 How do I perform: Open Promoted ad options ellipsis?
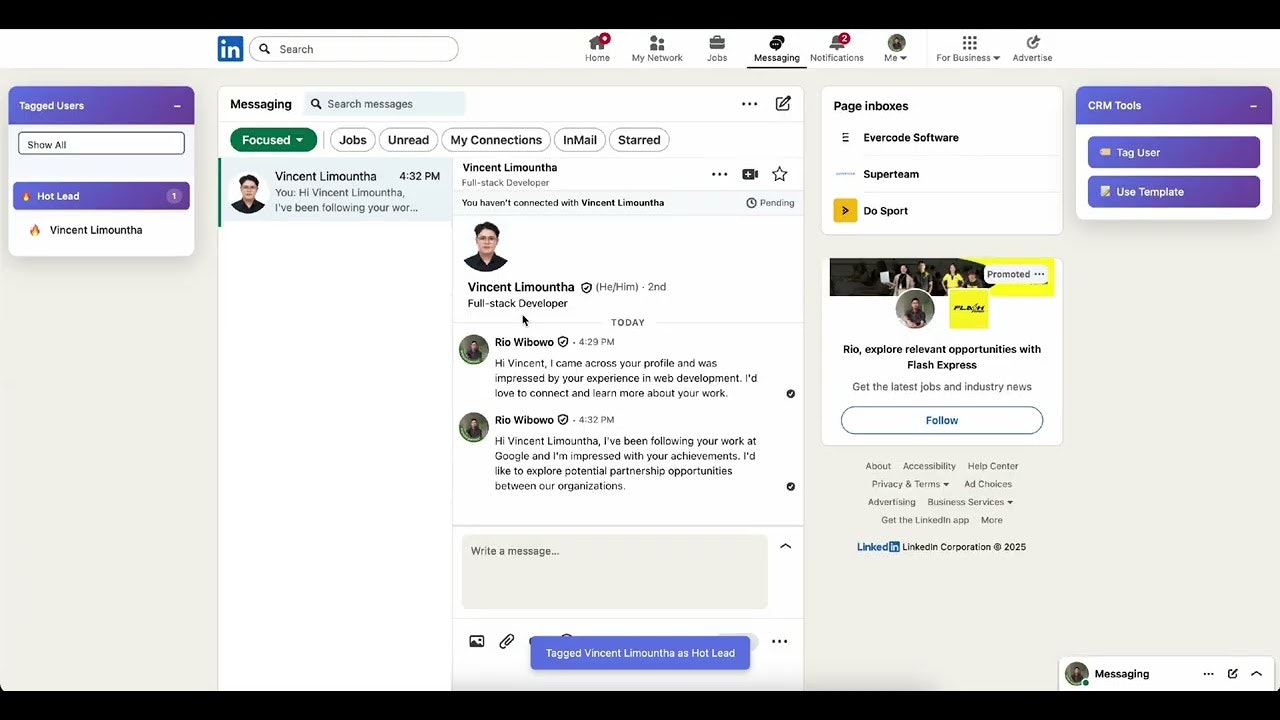(x=1039, y=274)
